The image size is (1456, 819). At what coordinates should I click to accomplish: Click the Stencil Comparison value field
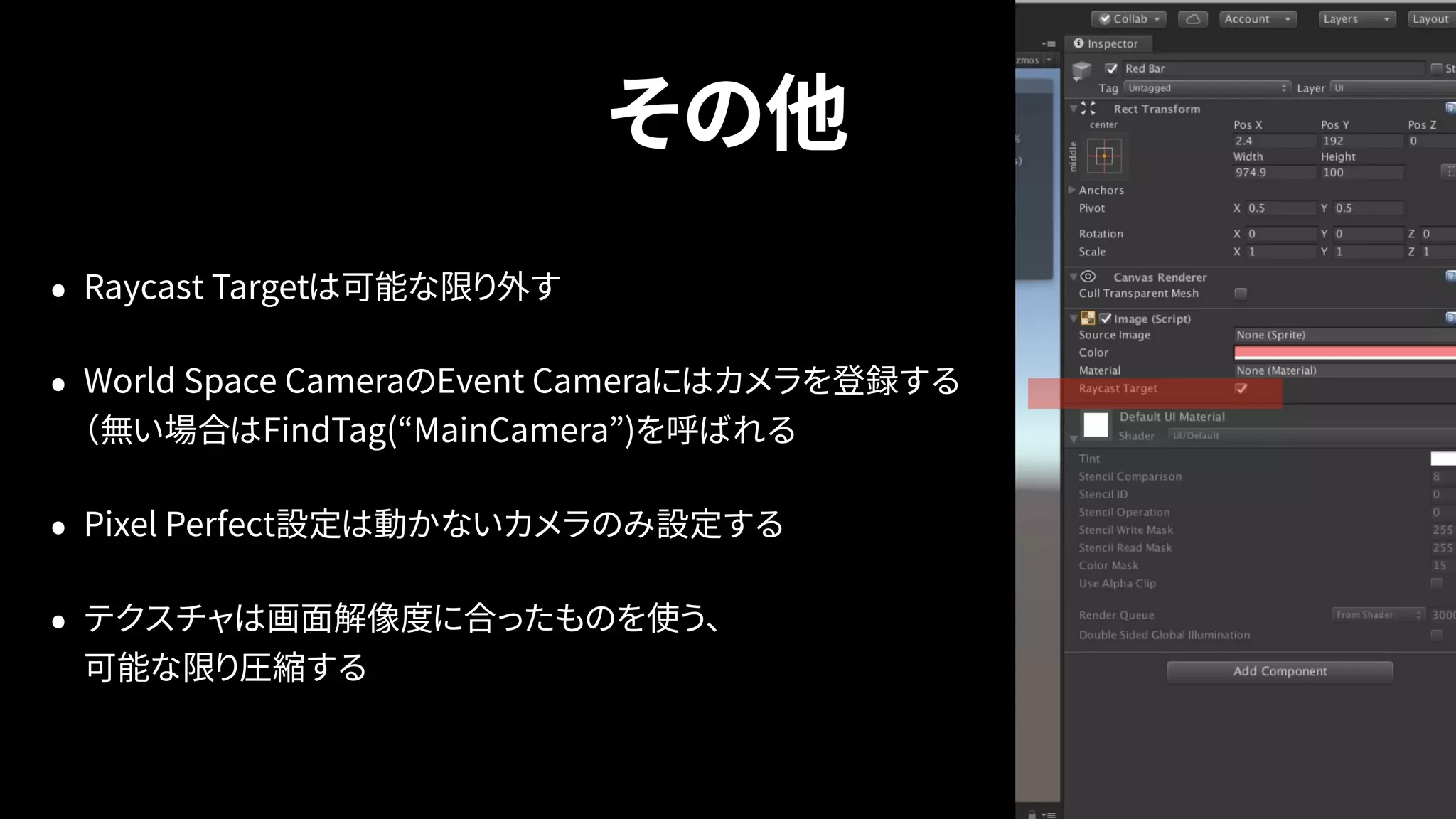(x=1443, y=476)
